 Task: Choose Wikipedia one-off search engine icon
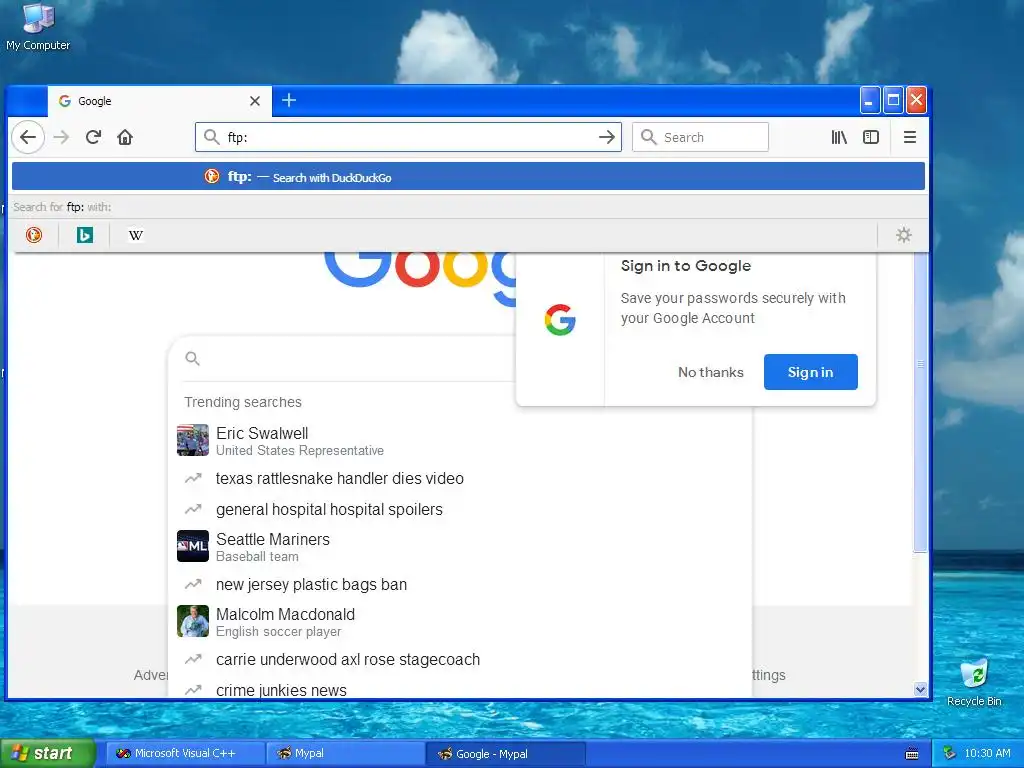click(x=136, y=235)
